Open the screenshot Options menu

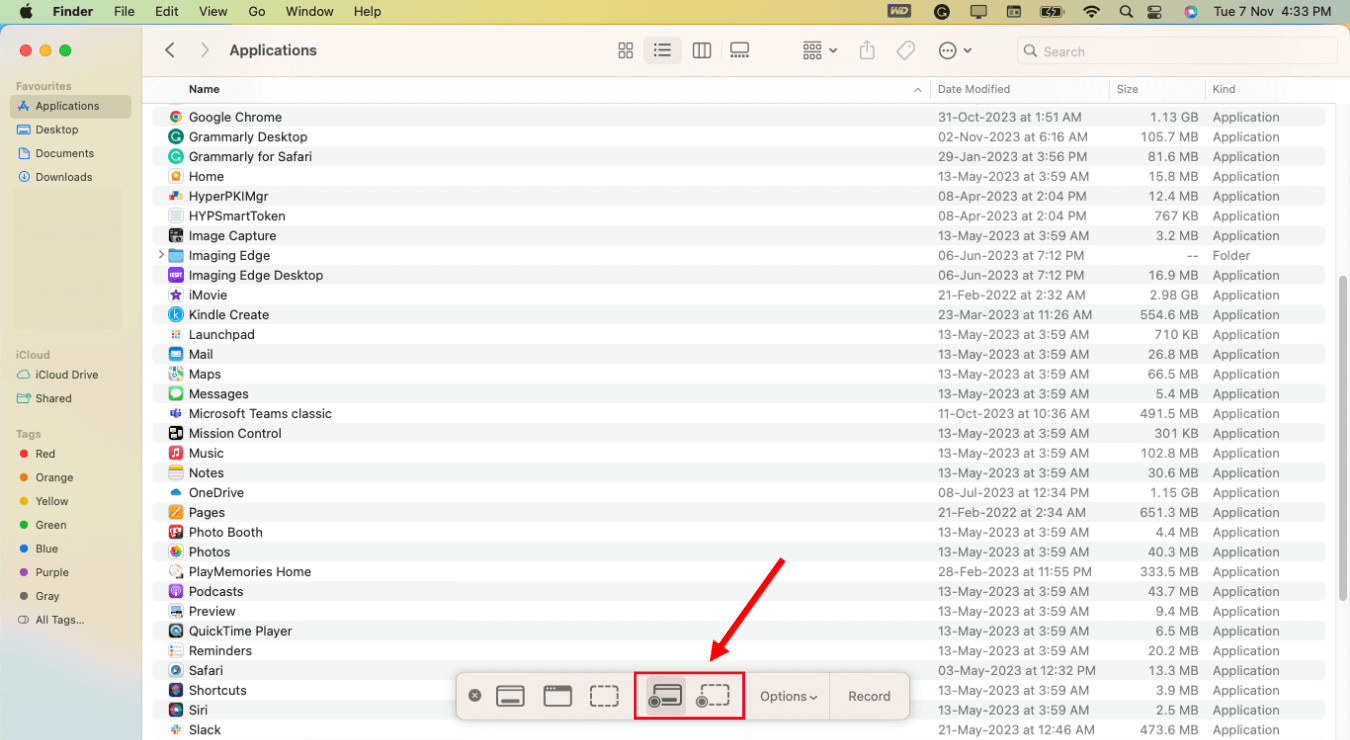point(788,697)
